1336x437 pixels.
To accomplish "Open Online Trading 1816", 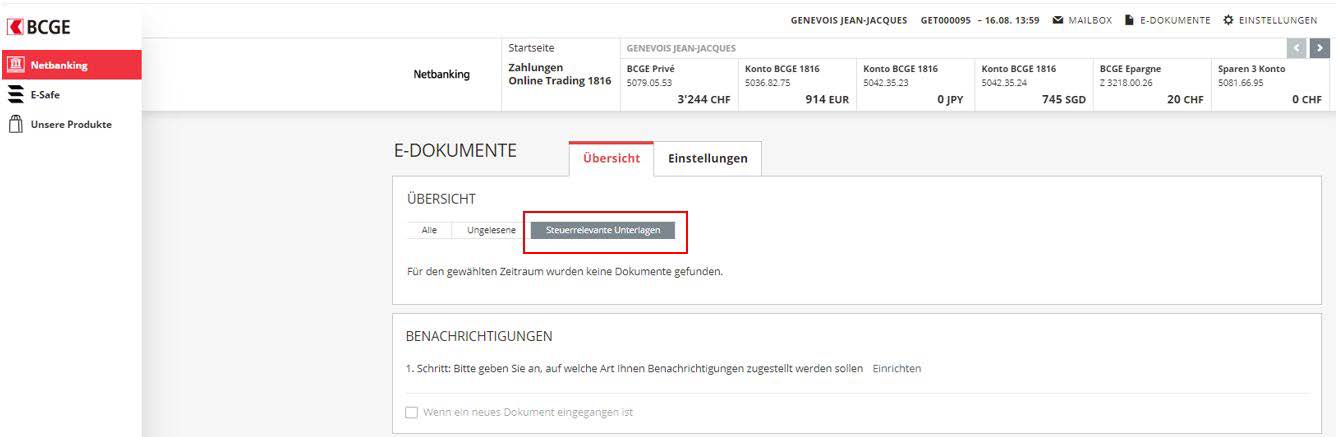I will coord(559,81).
